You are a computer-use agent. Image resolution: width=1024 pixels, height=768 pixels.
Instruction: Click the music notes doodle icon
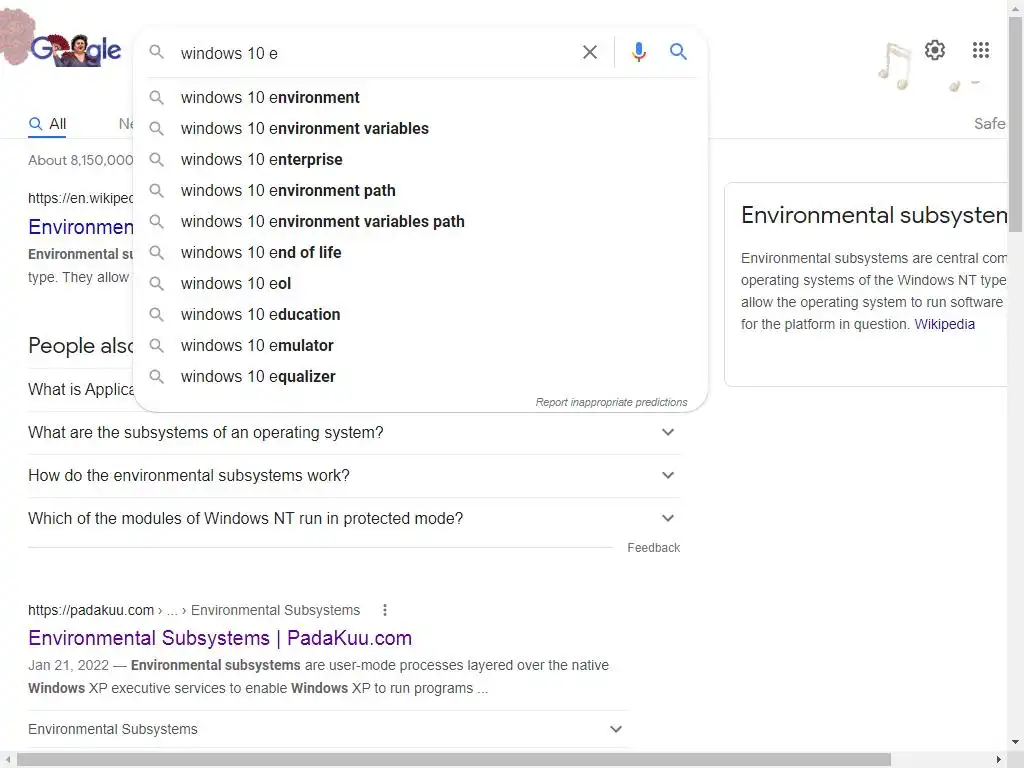[895, 66]
